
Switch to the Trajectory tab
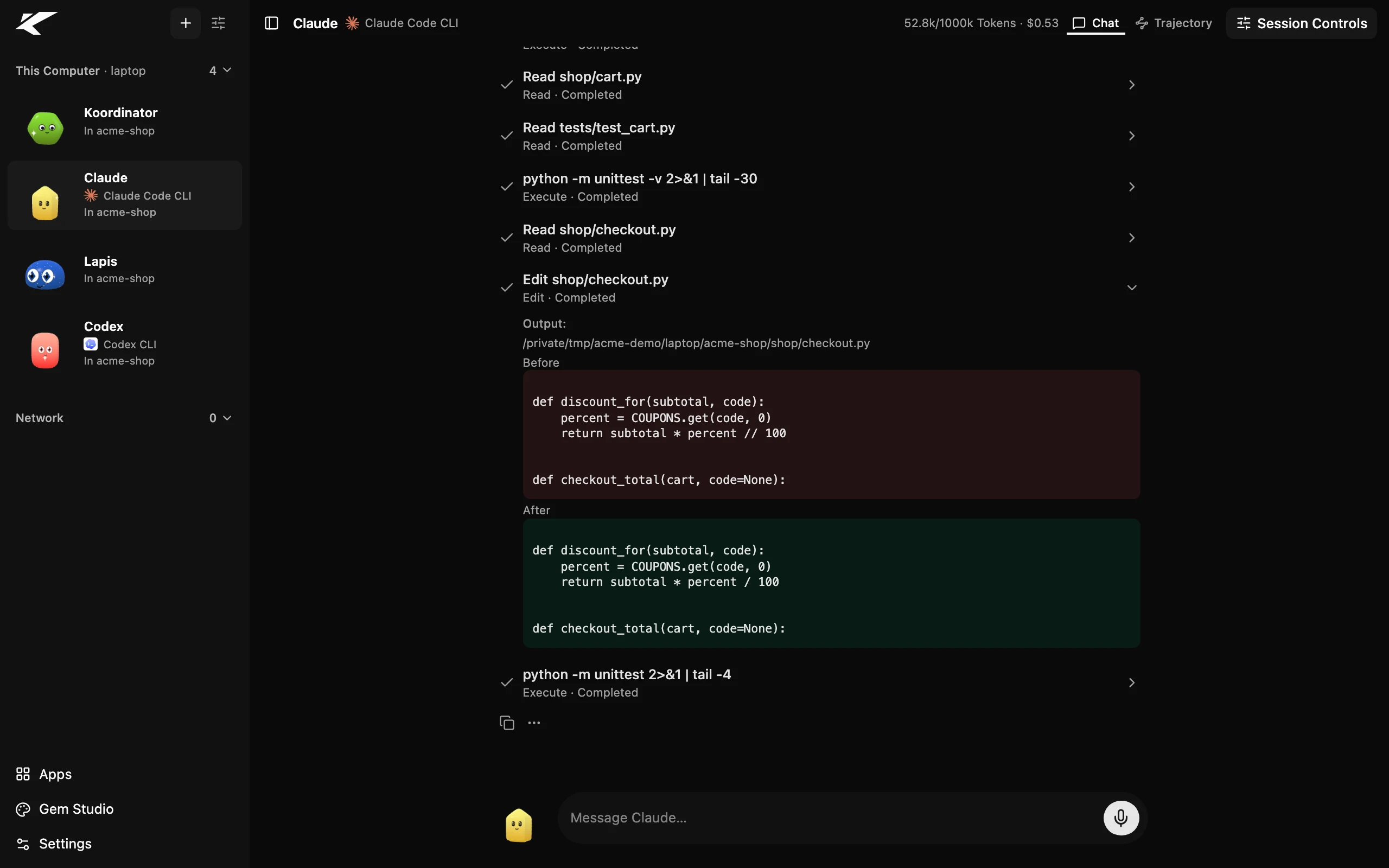click(x=1174, y=23)
